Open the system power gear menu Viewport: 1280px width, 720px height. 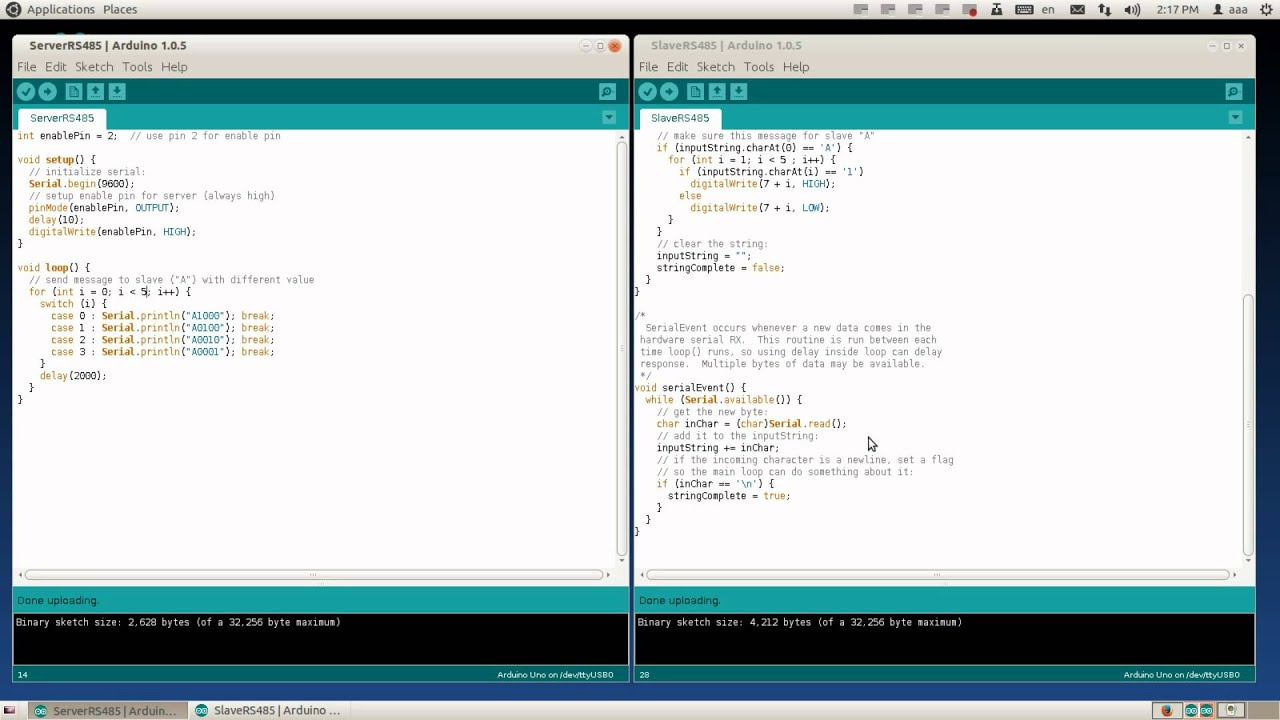[1266, 10]
